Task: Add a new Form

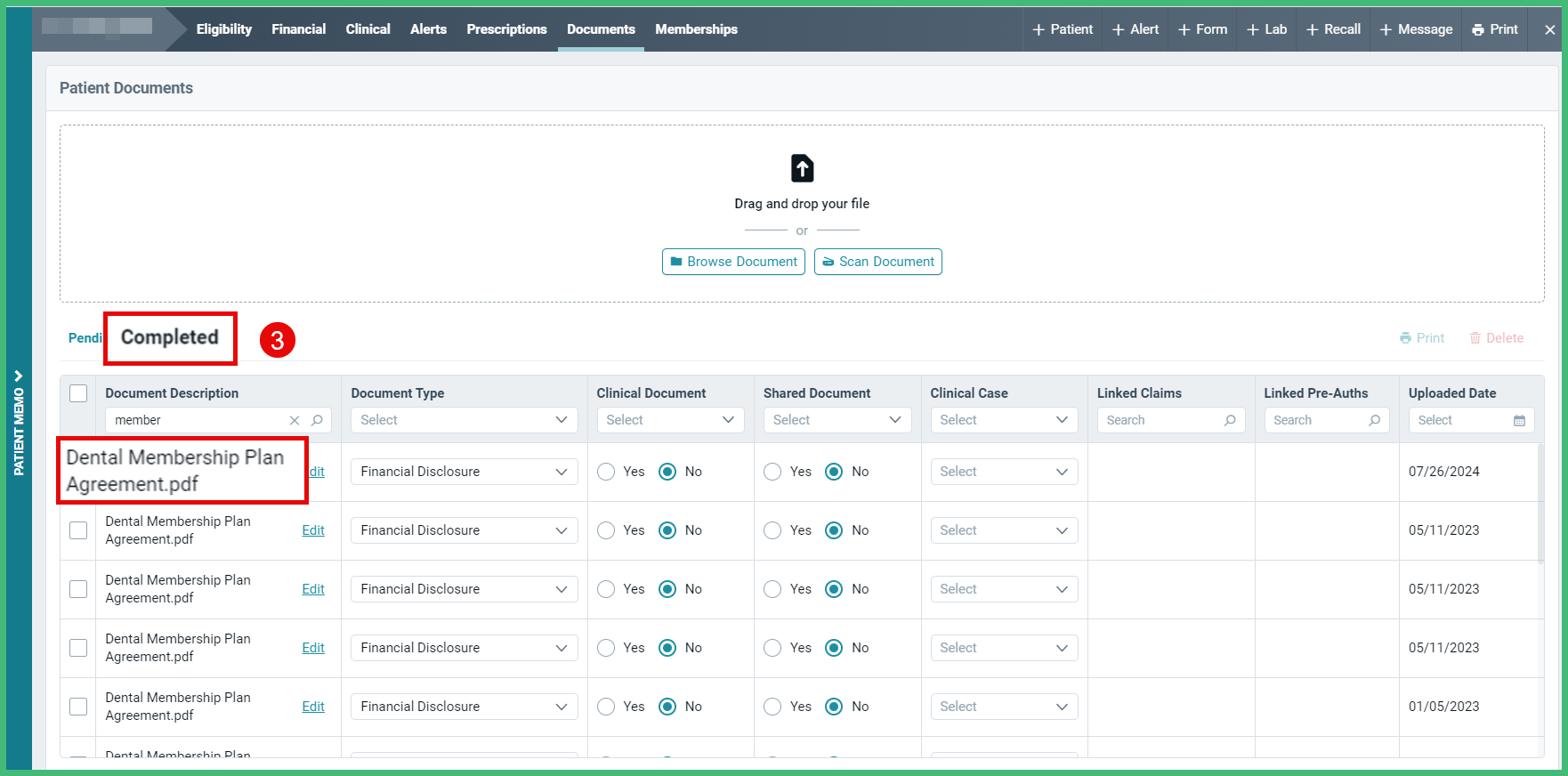Action: (x=1202, y=29)
